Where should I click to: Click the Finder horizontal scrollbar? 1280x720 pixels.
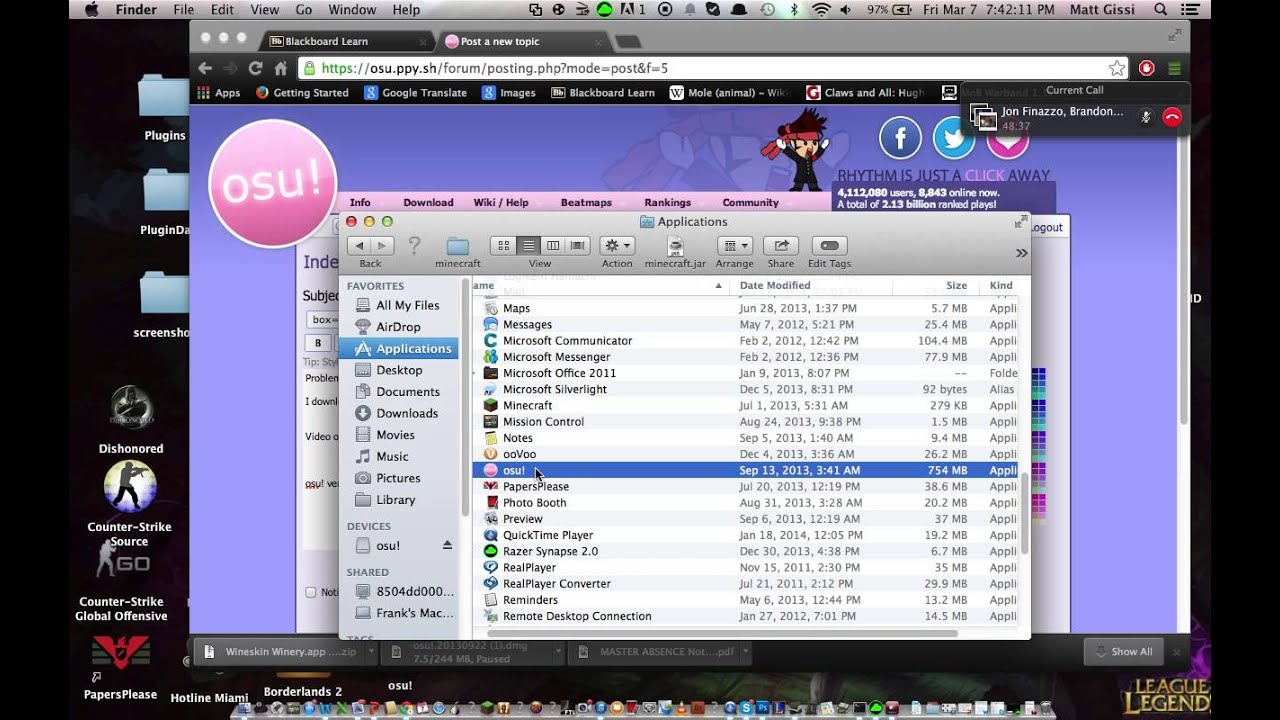(722, 633)
